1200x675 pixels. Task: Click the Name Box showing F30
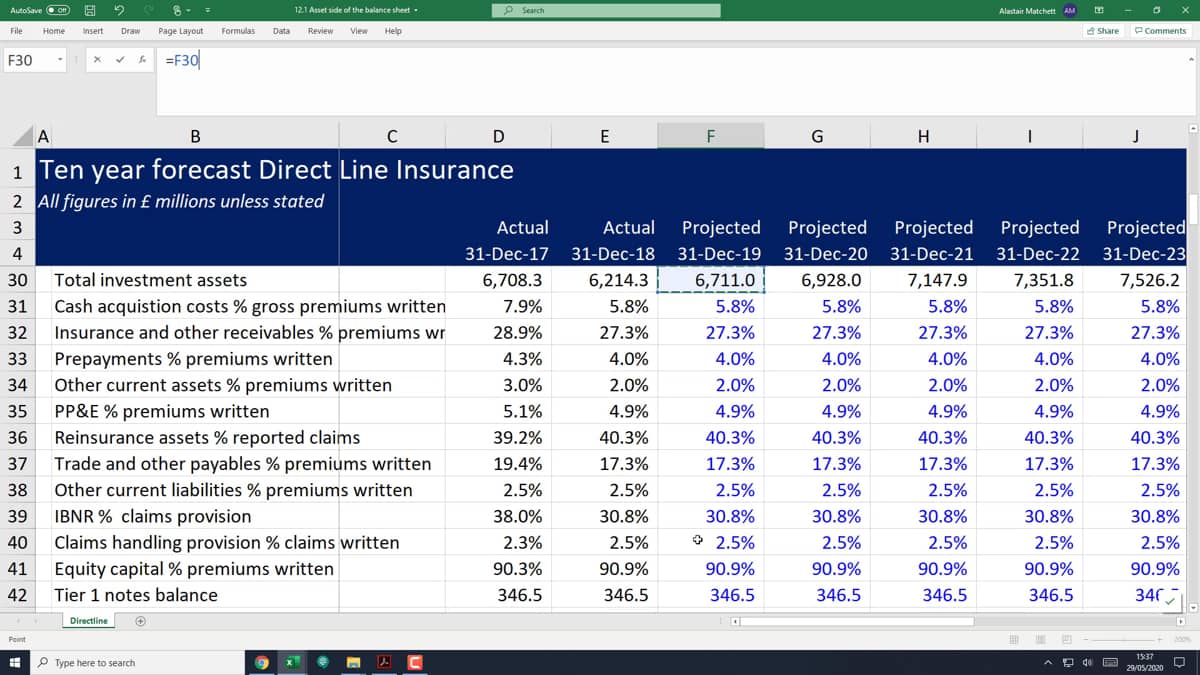[x=28, y=60]
